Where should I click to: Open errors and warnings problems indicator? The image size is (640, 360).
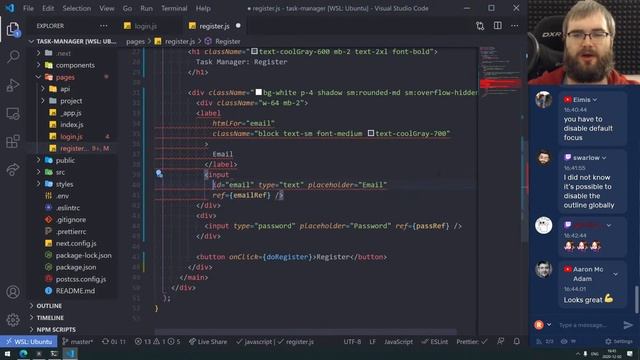click(157, 342)
